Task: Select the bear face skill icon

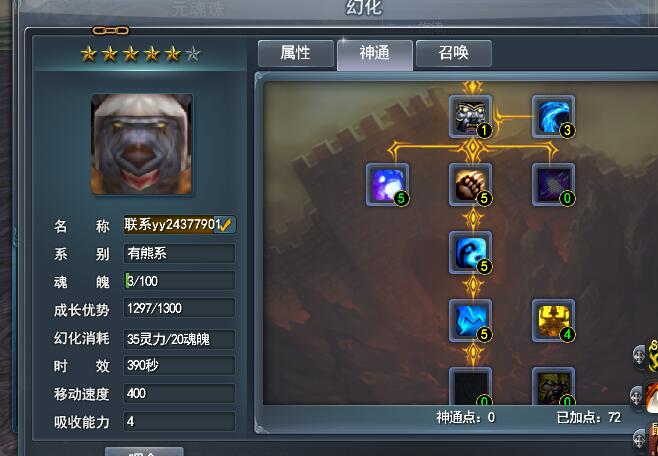Action: (x=470, y=116)
